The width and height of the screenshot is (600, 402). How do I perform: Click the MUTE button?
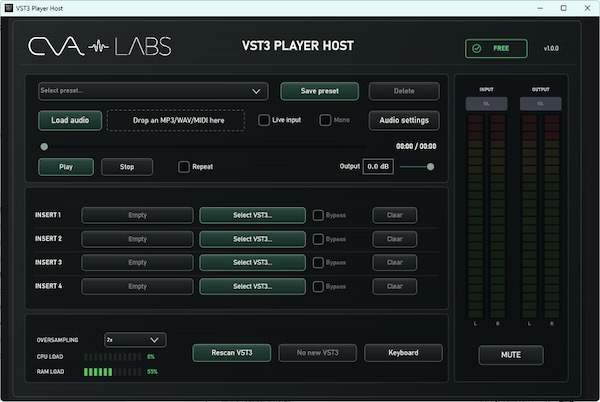(511, 355)
